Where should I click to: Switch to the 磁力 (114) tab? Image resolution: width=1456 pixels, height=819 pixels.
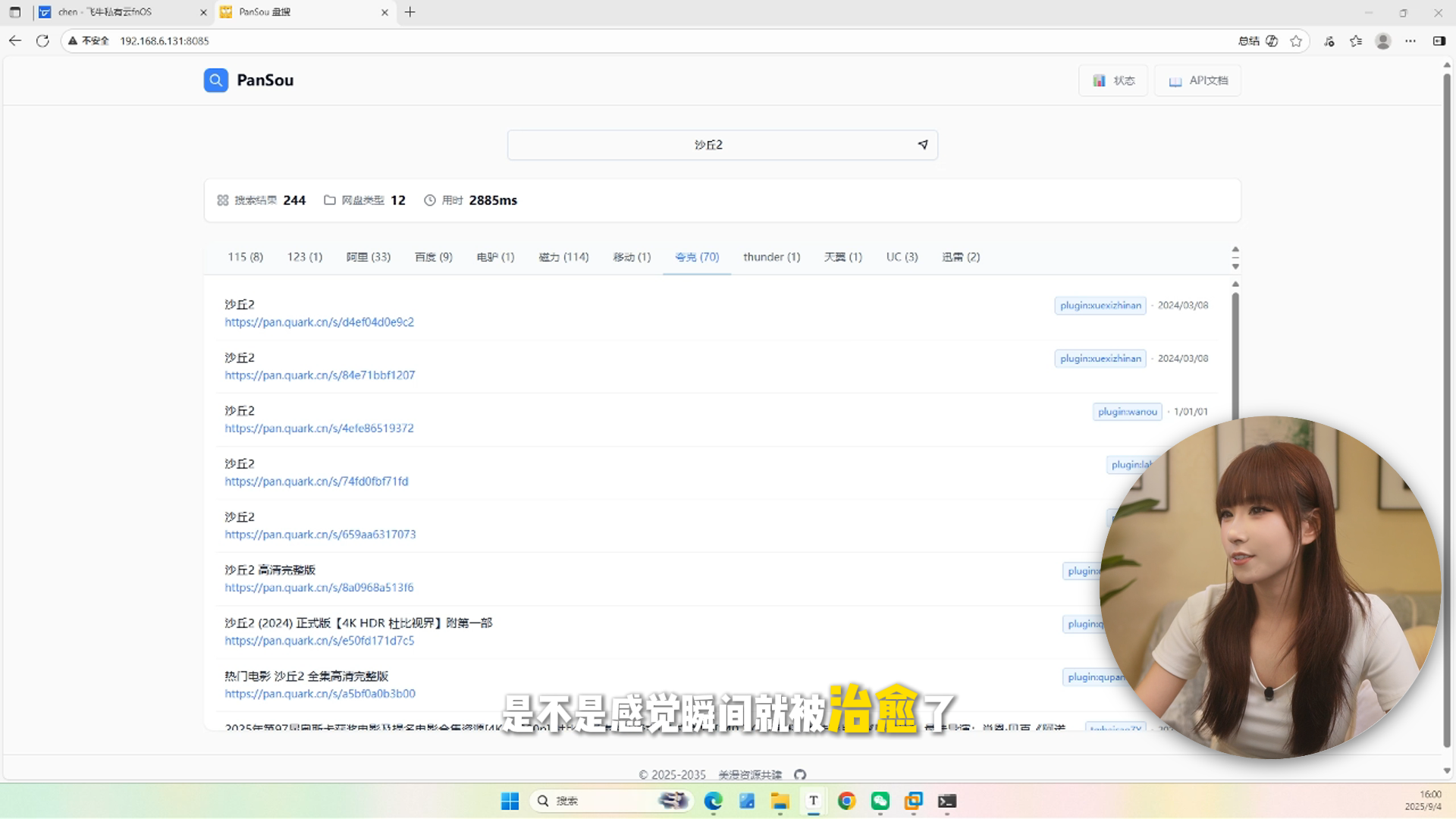(563, 257)
